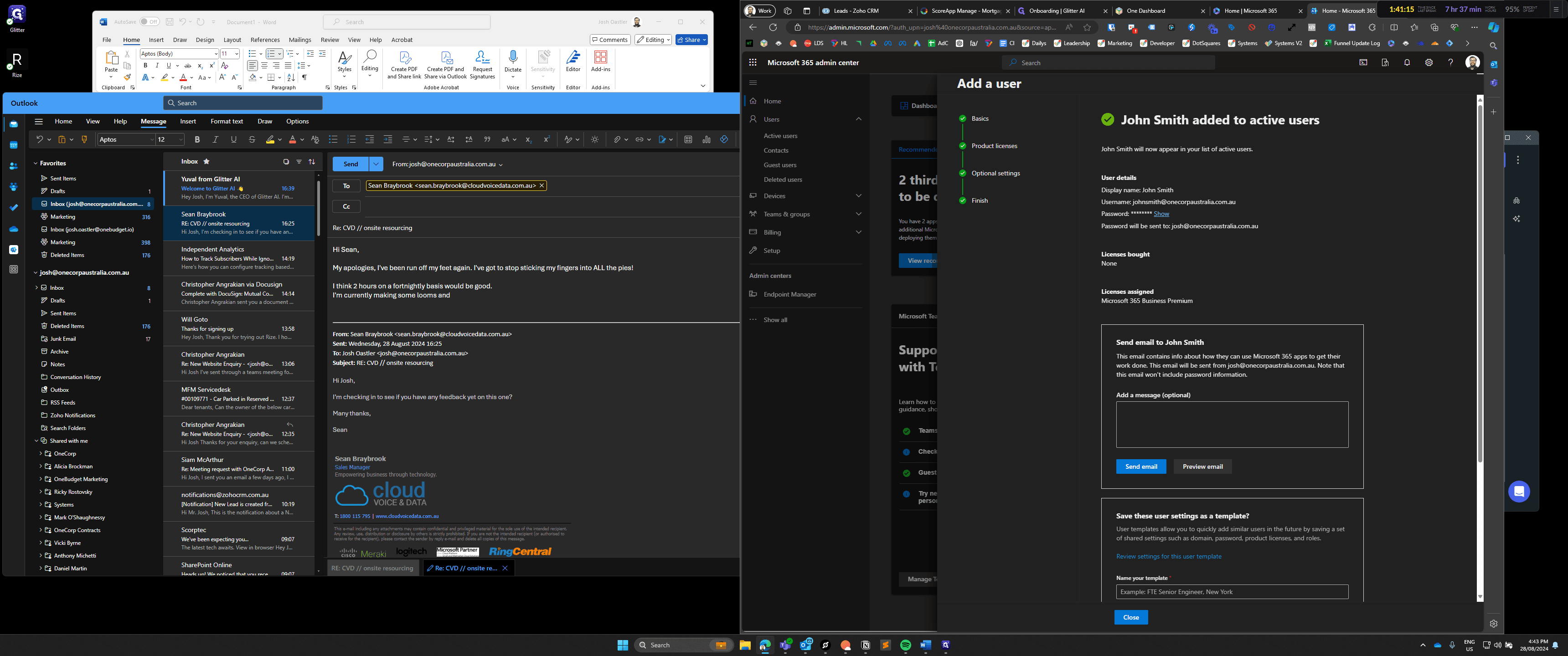Viewport: 1568px width, 656px height.
Task: Click the font color A in Word ribbon
Action: pyautogui.click(x=183, y=77)
